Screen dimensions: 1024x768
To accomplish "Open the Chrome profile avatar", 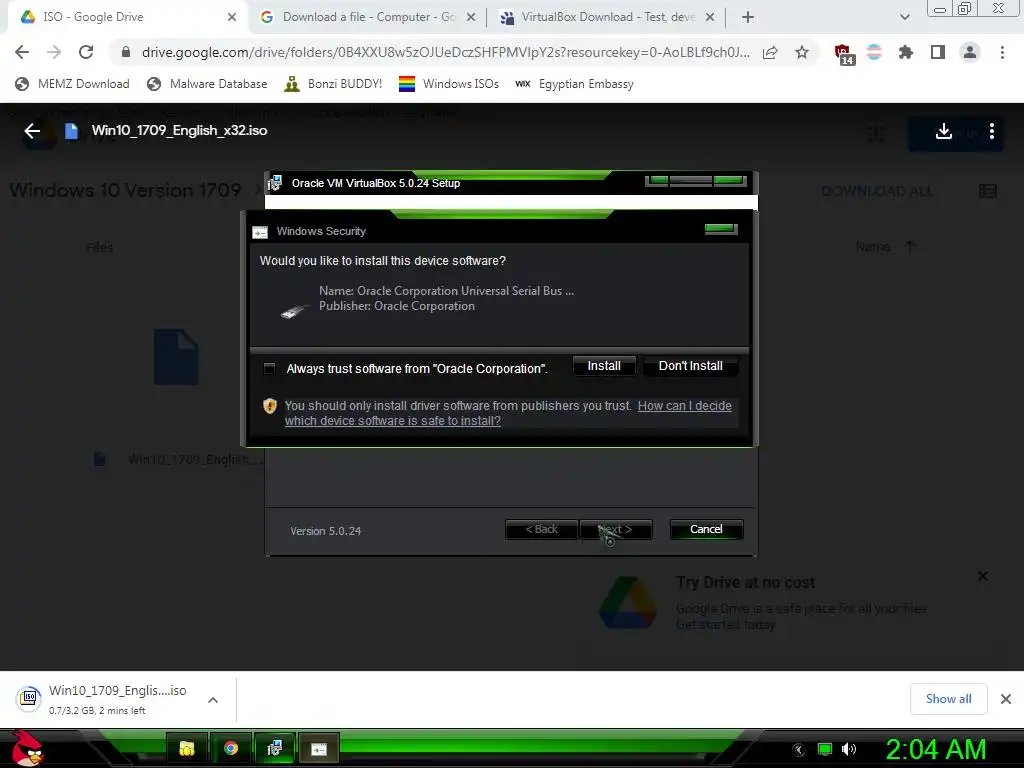I will (970, 52).
